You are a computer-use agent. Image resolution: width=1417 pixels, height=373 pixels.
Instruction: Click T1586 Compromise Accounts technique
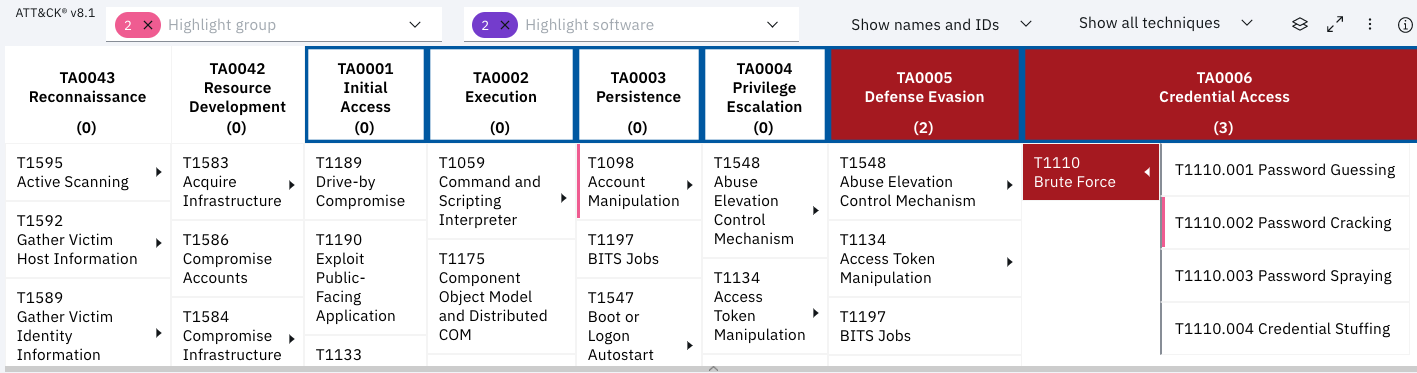click(x=238, y=259)
